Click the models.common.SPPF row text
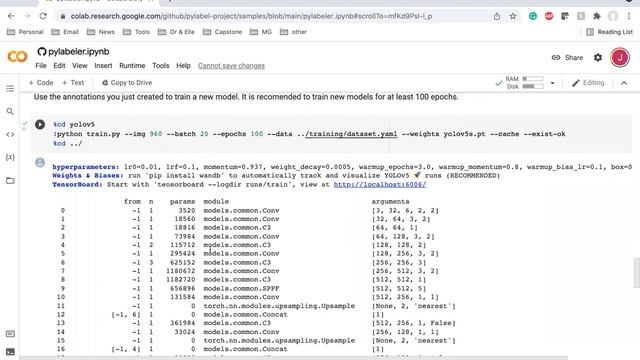This screenshot has width=640, height=360. pos(241,288)
